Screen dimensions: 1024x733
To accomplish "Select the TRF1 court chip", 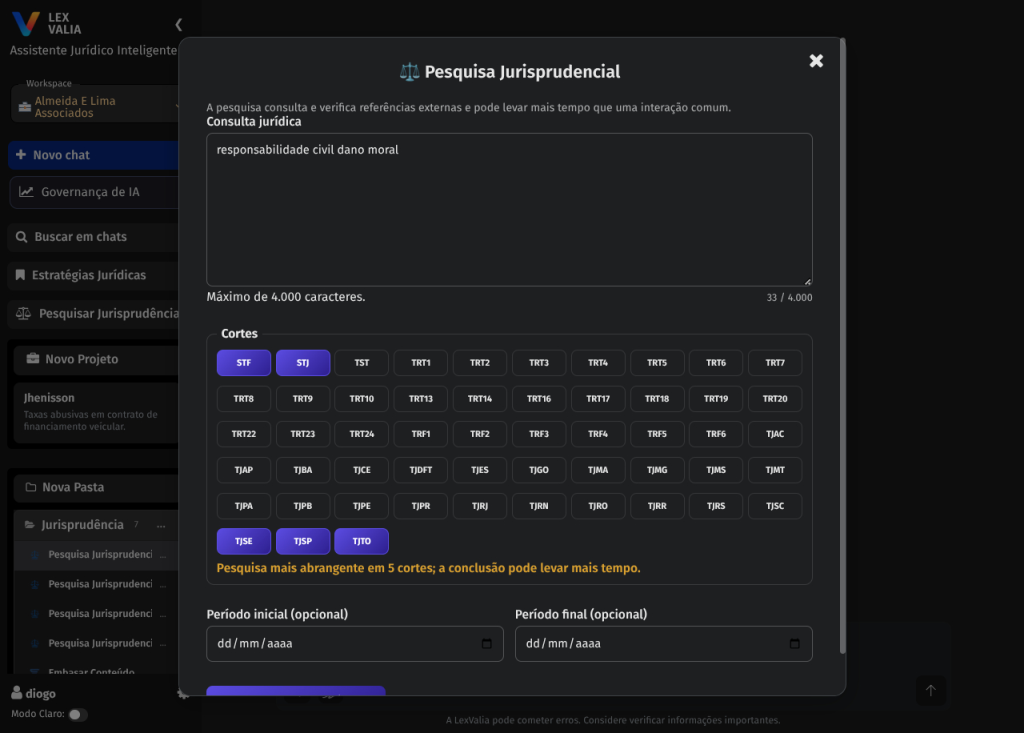I will [x=421, y=434].
